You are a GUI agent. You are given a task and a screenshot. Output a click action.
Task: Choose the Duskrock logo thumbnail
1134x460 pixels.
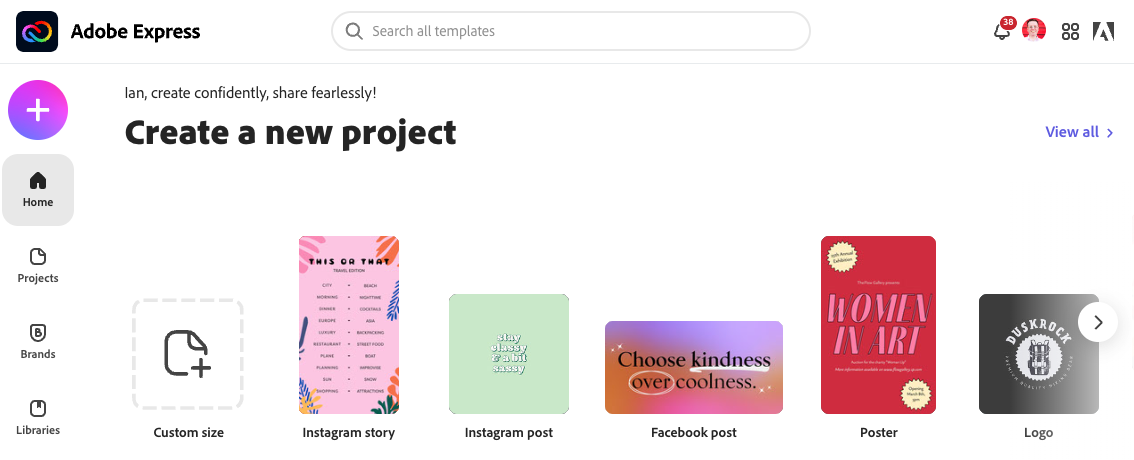[x=1039, y=354]
